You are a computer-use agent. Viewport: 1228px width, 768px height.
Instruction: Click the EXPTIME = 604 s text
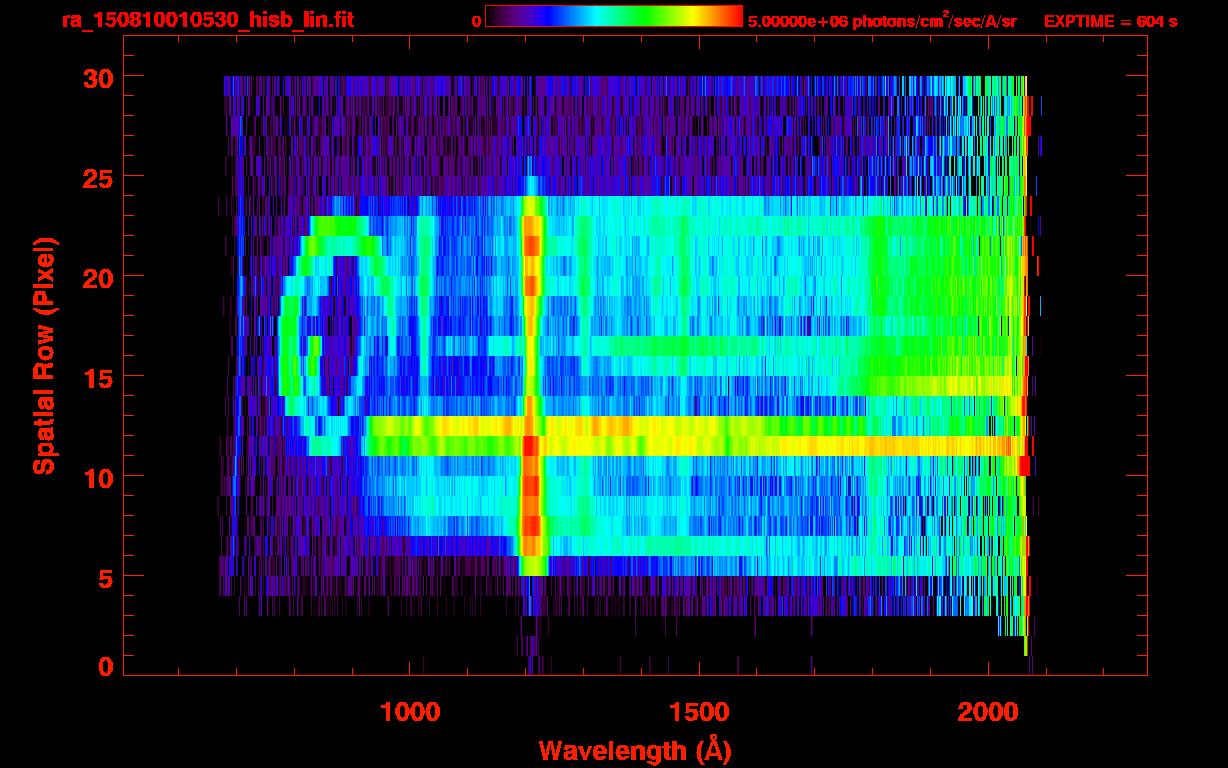(1110, 21)
